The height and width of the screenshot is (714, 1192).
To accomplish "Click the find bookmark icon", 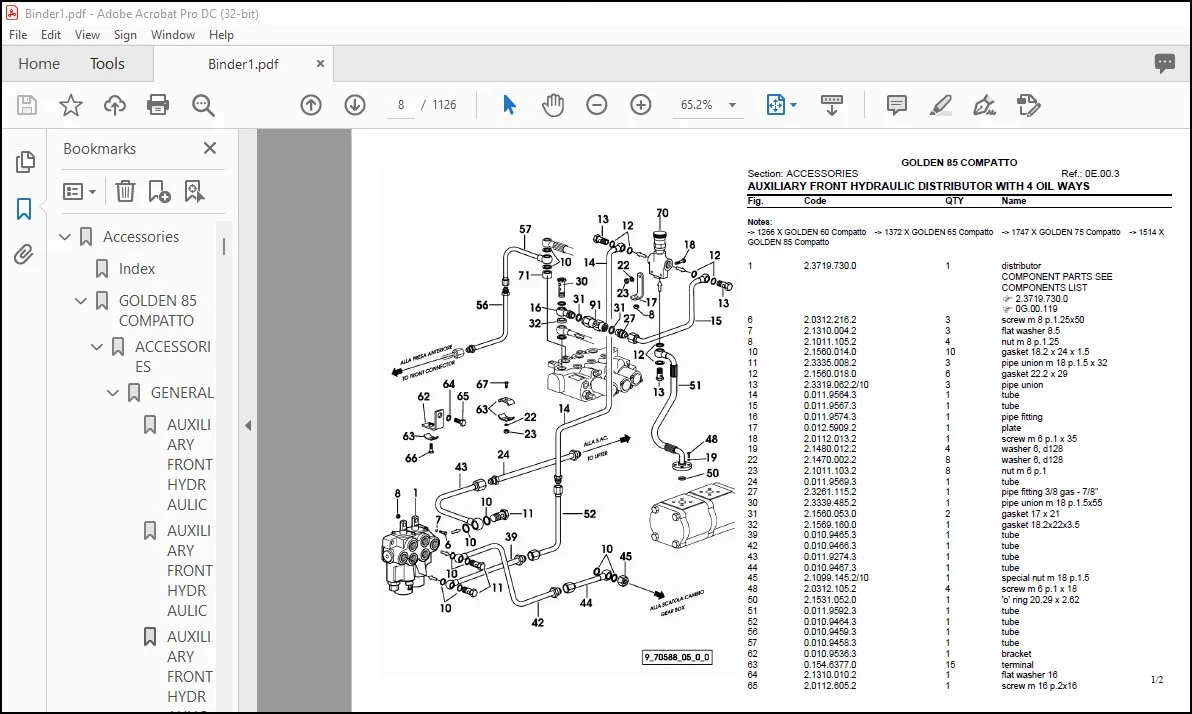I will [x=194, y=191].
